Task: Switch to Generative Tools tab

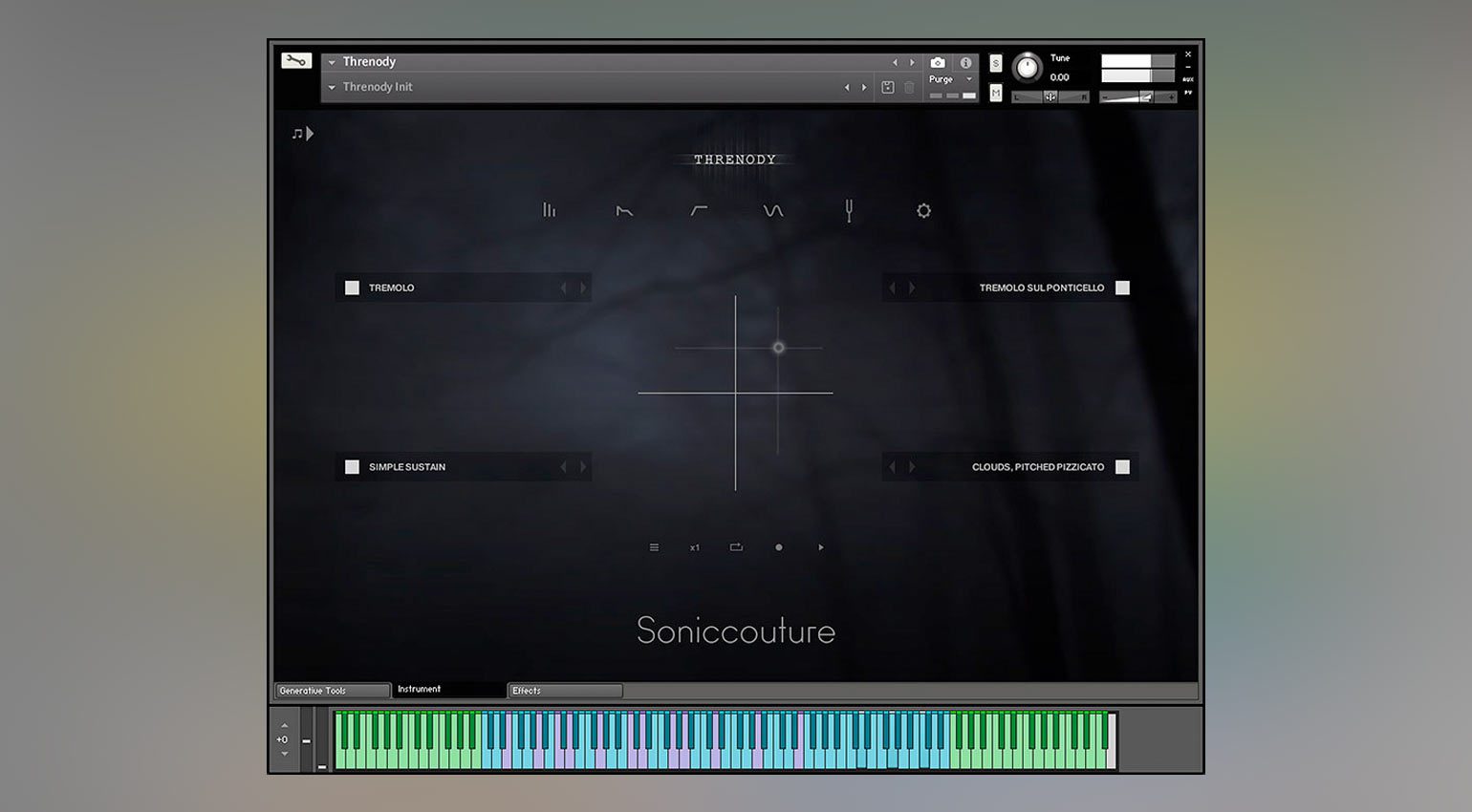Action: click(x=333, y=691)
